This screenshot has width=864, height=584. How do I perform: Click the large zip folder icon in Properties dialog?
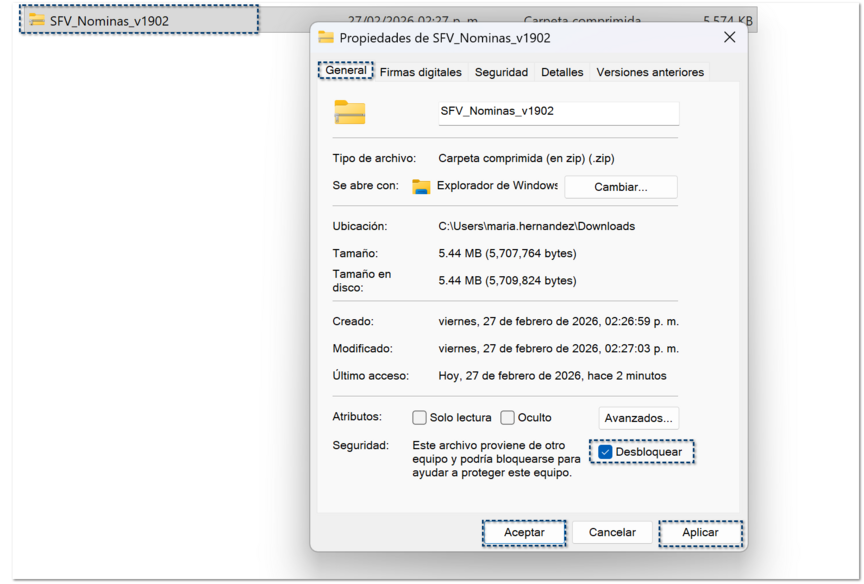[x=350, y=112]
